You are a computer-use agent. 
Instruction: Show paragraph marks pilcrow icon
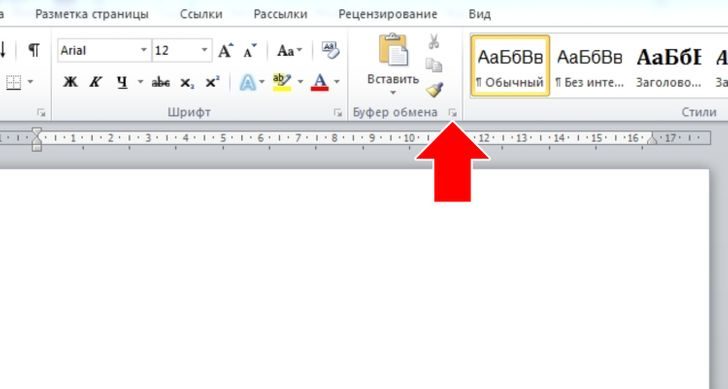tap(34, 50)
